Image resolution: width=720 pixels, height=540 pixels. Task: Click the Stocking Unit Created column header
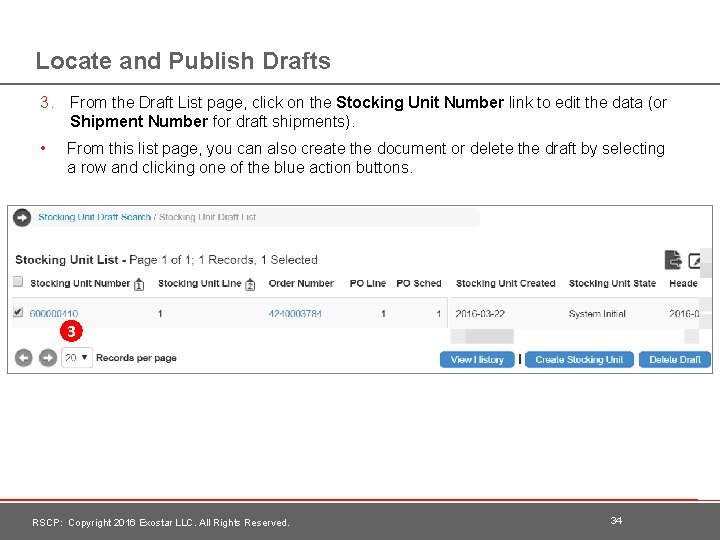coord(506,283)
